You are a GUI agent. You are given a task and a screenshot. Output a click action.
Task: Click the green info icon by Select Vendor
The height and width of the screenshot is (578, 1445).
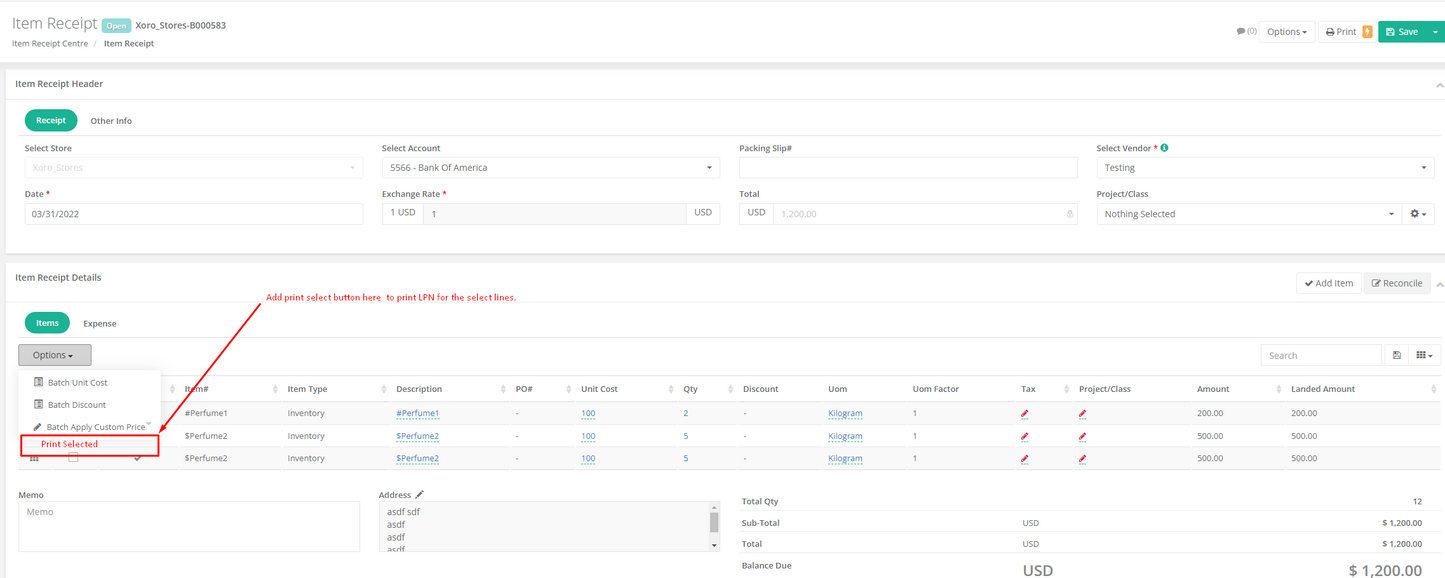click(x=1164, y=148)
